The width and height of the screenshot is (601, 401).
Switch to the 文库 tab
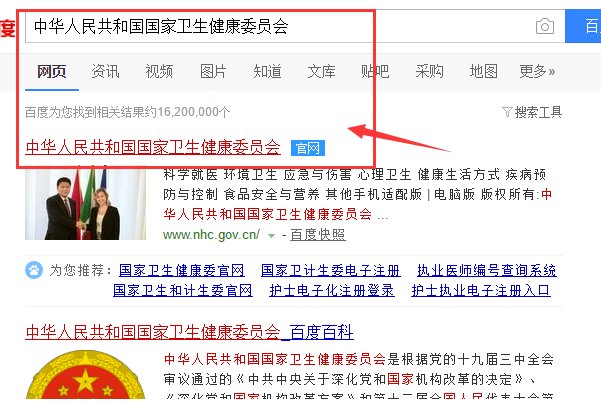pyautogui.click(x=322, y=72)
